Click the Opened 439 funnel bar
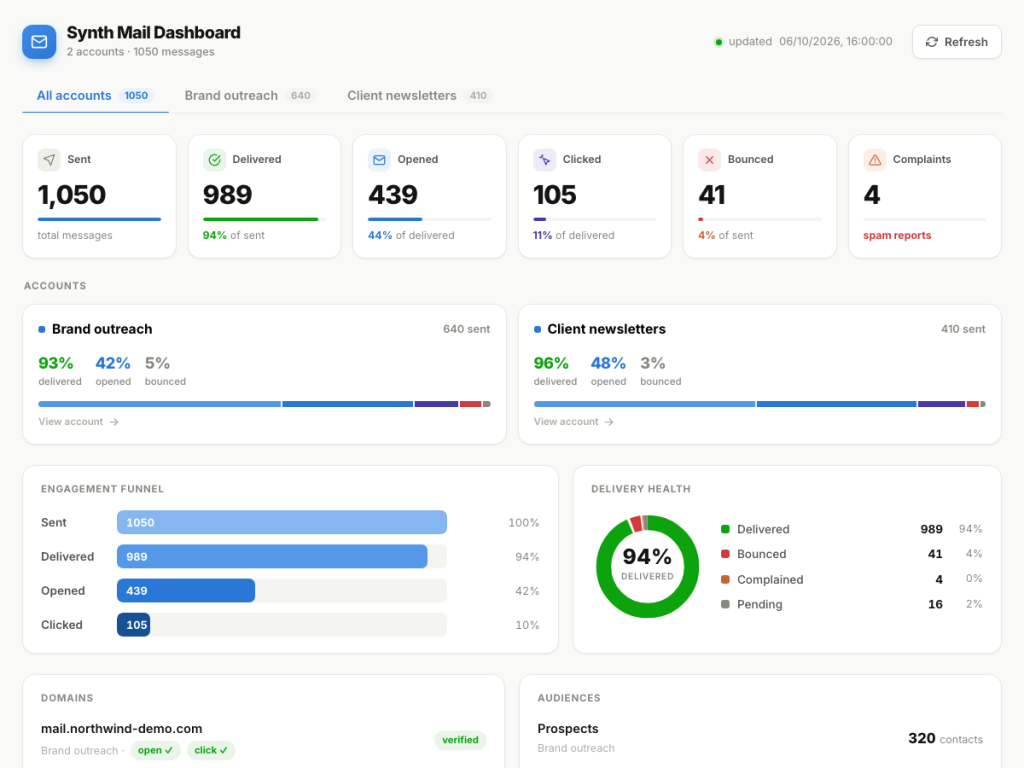The width and height of the screenshot is (1024, 768). tap(185, 590)
